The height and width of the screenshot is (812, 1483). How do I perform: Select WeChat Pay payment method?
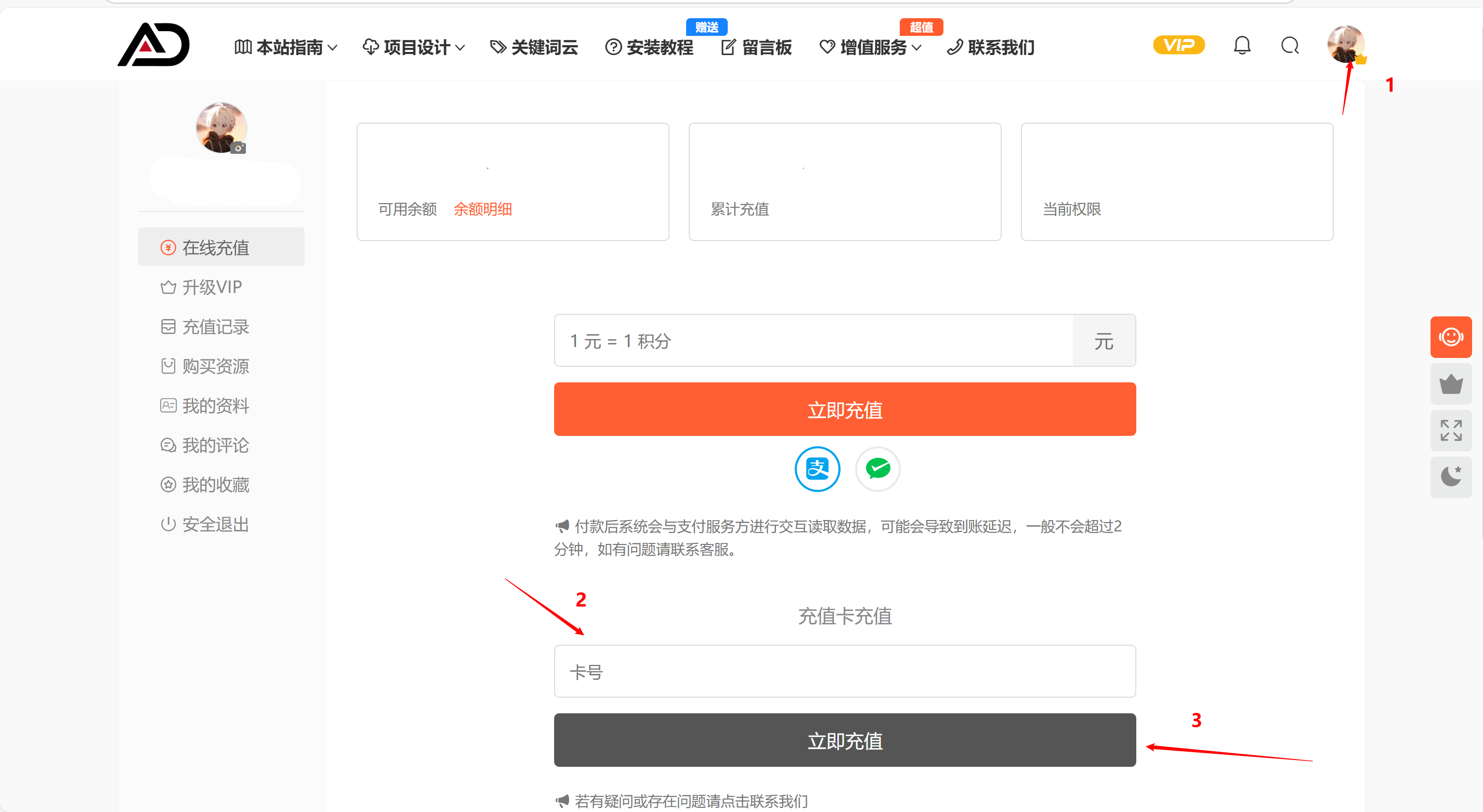click(877, 469)
